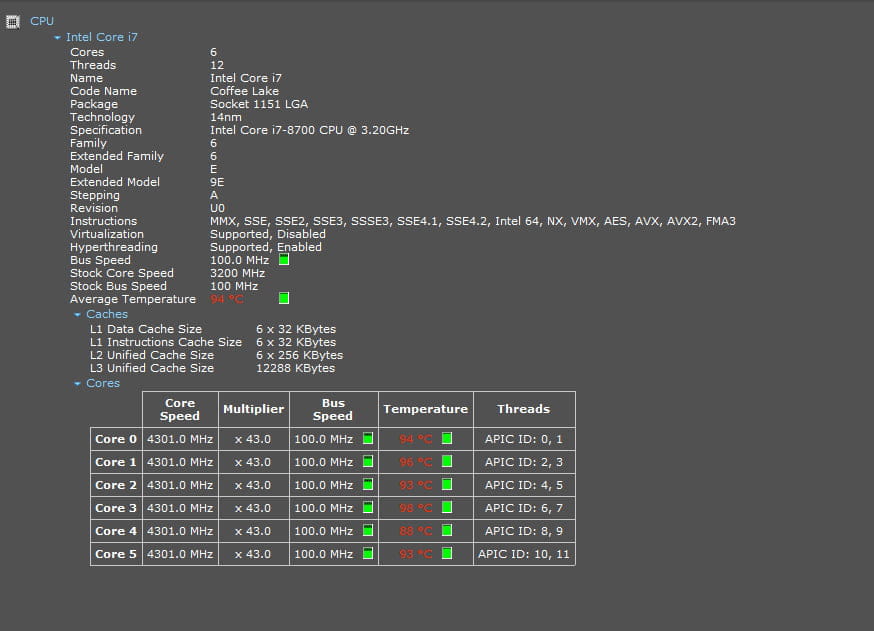
Task: Click the Stepping property label
Action: (95, 195)
